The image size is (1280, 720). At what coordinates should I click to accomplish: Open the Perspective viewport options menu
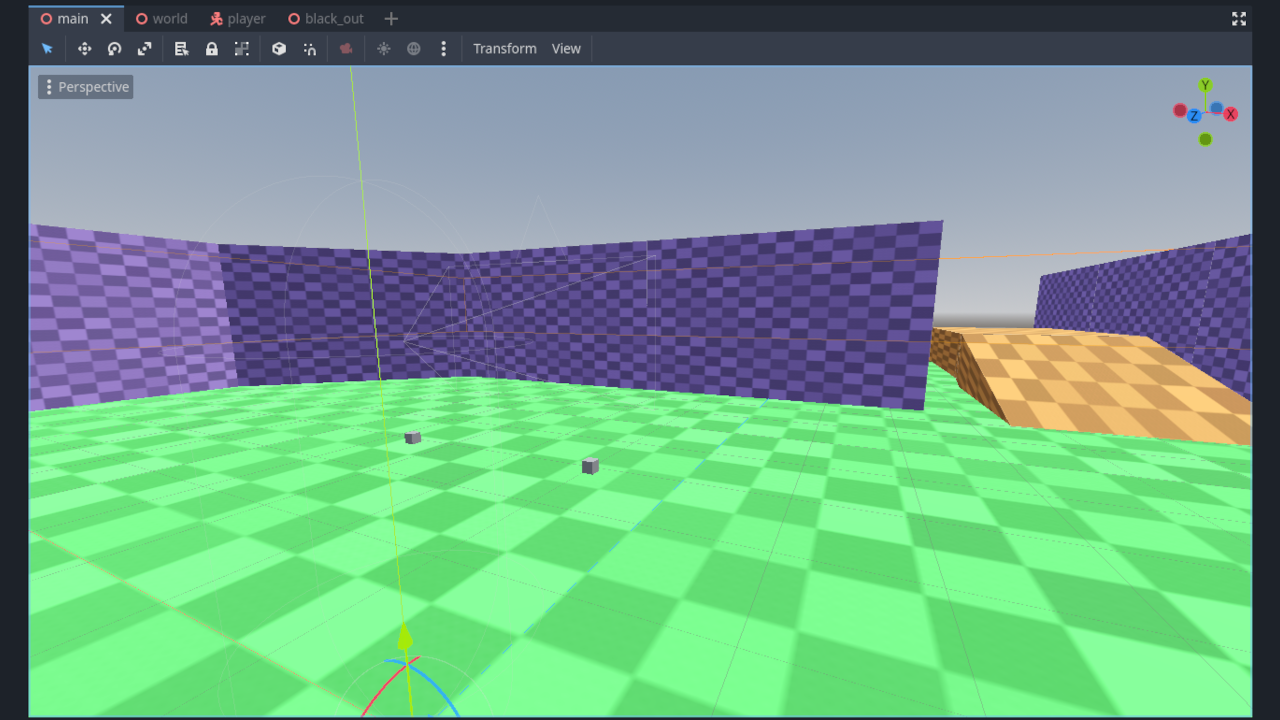[86, 87]
